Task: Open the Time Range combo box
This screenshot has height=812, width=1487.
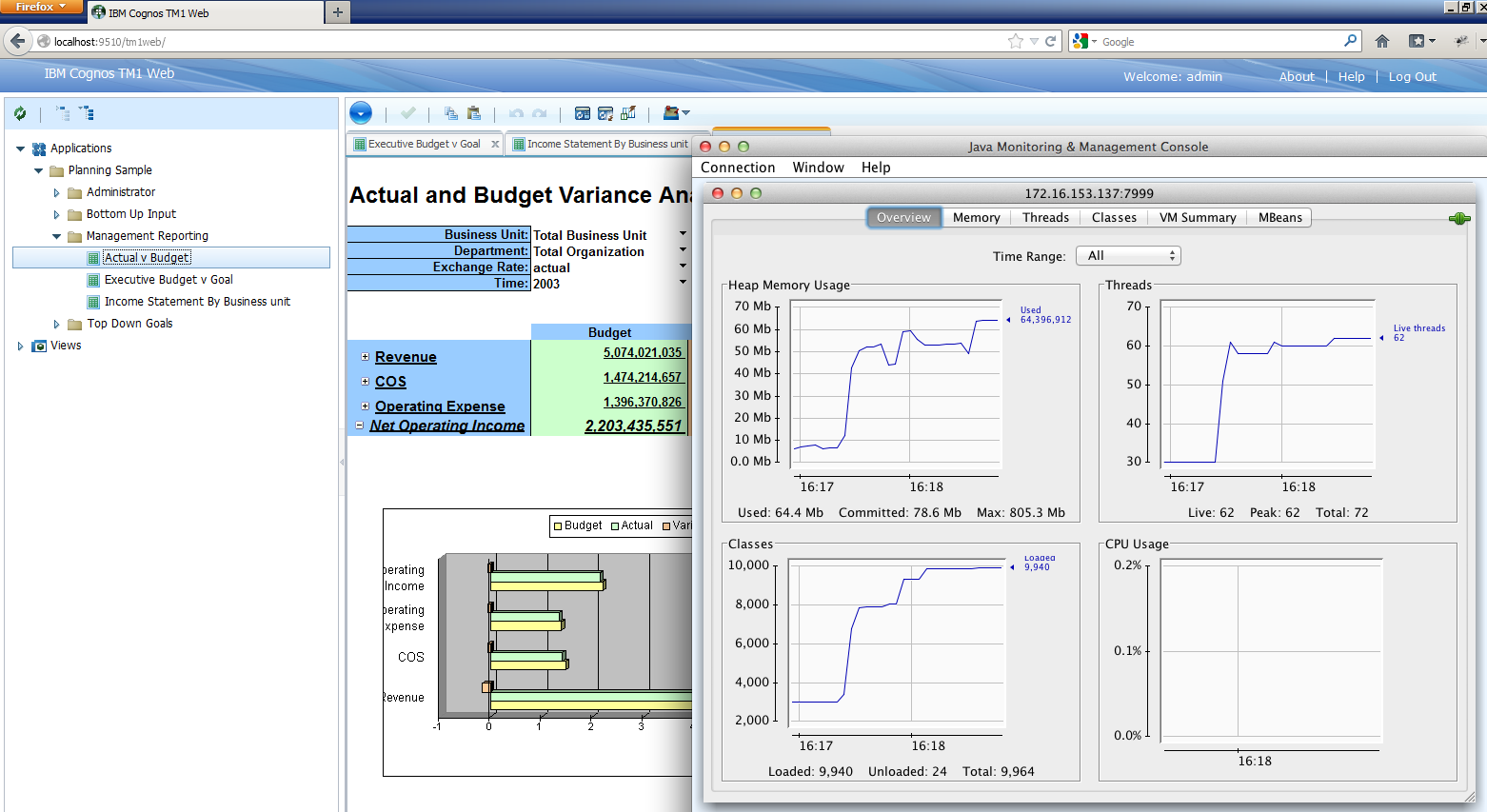Action: tap(1128, 255)
